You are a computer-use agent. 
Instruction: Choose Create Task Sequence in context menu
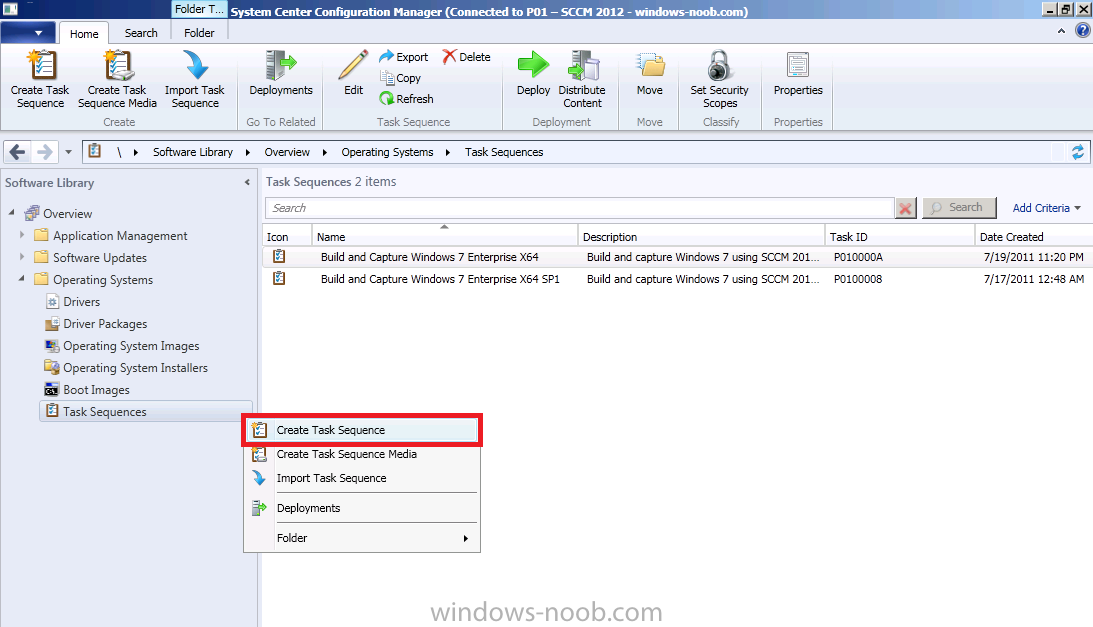[362, 430]
